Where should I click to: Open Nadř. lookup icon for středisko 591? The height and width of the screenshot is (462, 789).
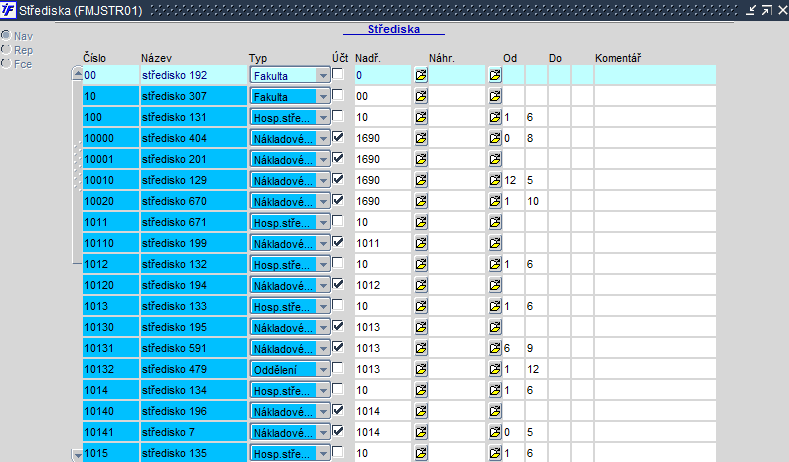[x=421, y=348]
